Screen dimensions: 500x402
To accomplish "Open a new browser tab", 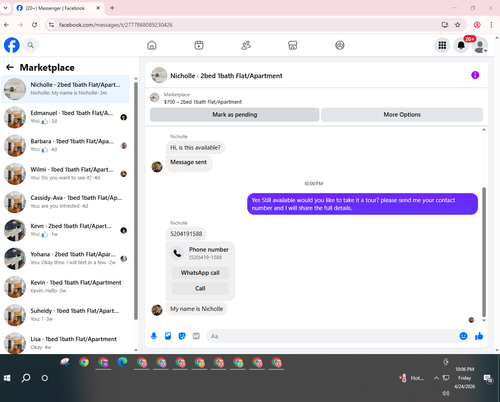I will tap(112, 8).
